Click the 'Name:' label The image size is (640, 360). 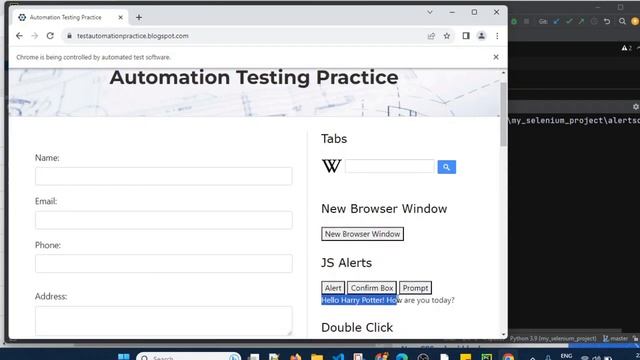point(47,158)
